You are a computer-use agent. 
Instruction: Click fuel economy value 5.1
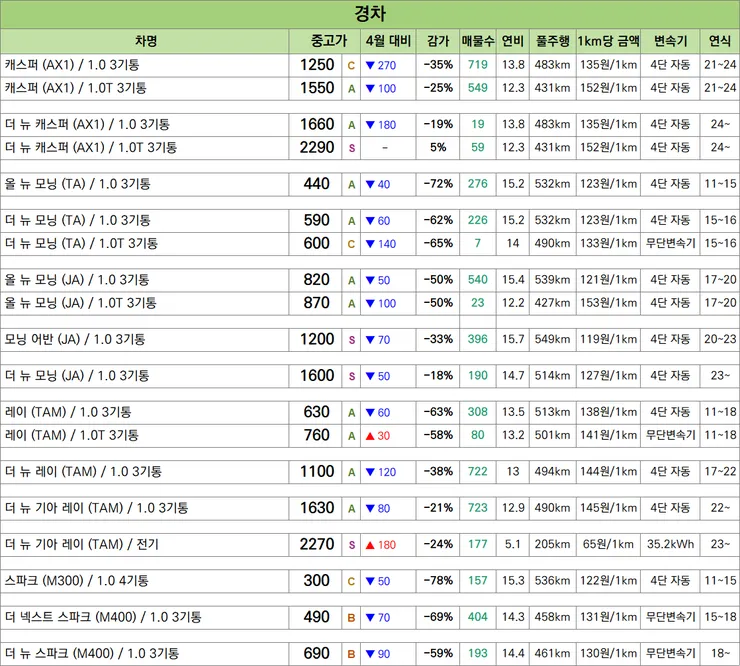513,544
